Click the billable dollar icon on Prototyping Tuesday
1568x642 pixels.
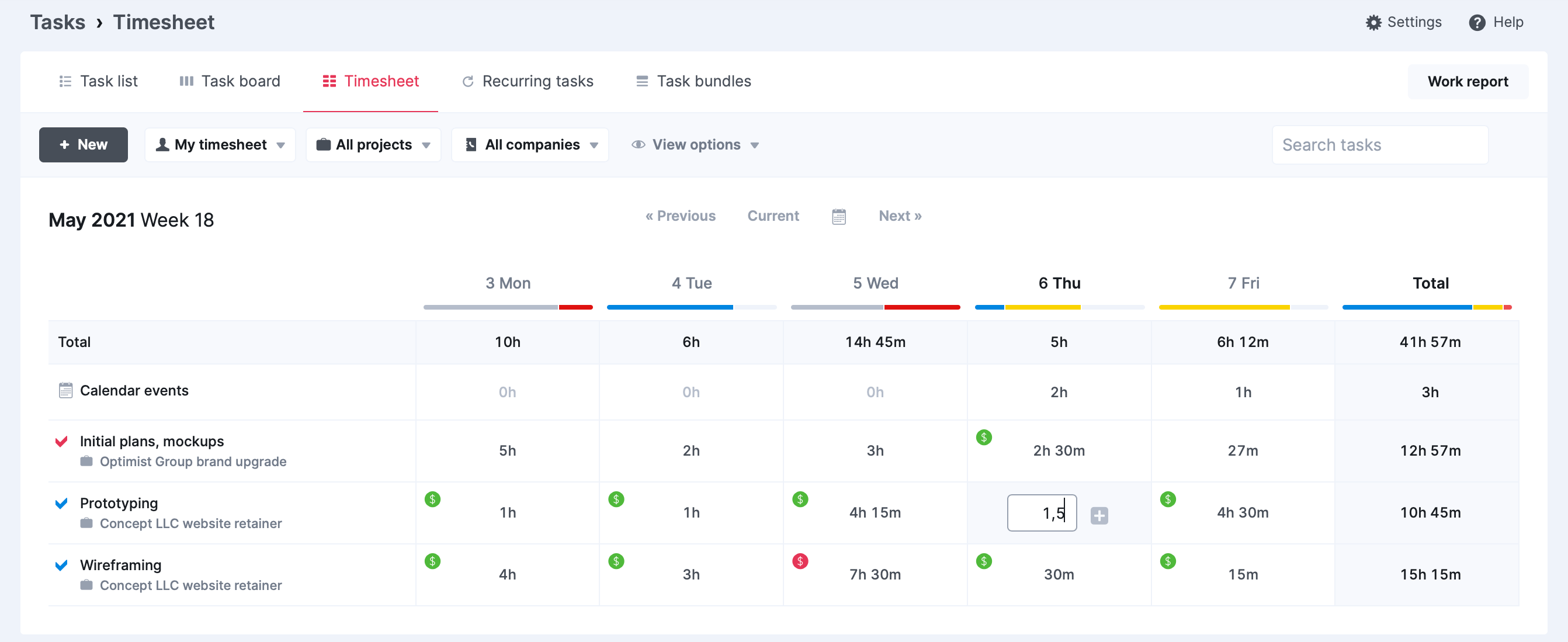(616, 498)
